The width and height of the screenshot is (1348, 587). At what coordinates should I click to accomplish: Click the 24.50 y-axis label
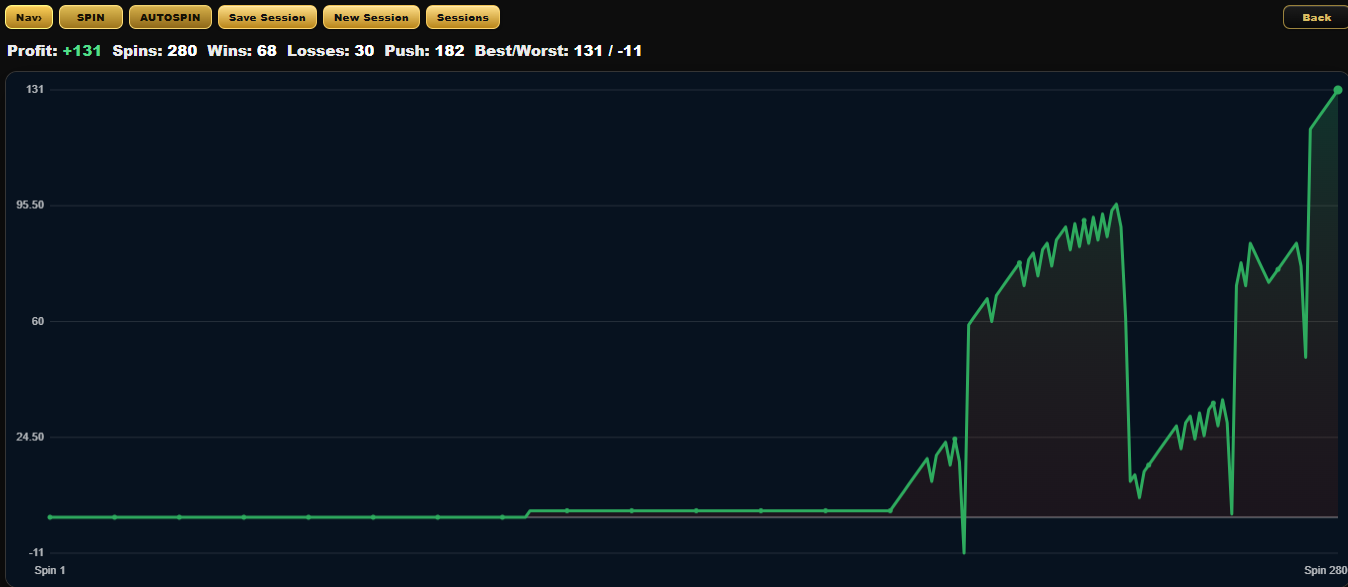pos(31,437)
